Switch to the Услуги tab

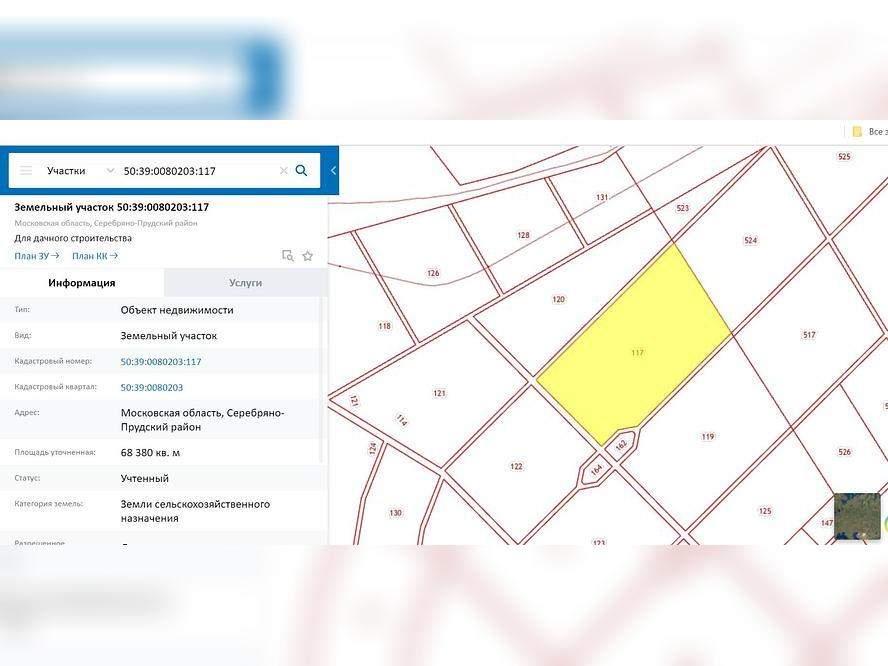click(245, 283)
